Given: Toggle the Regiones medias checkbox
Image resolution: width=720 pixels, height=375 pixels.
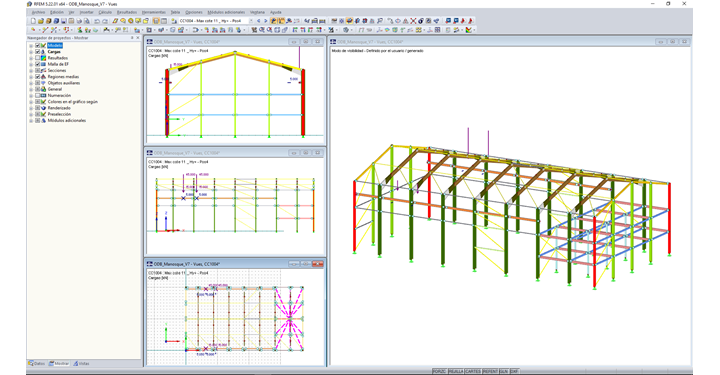Looking at the screenshot, I should click(x=38, y=77).
